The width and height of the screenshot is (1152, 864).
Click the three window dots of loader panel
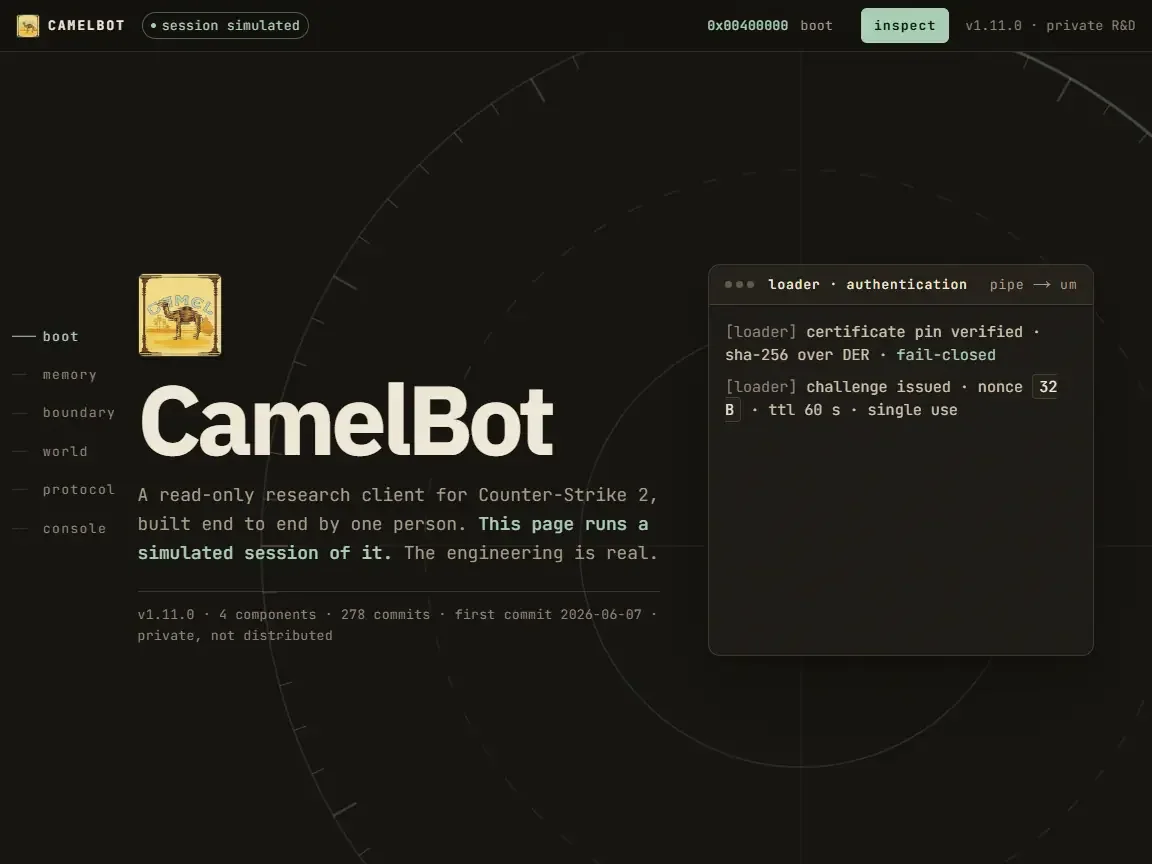[x=739, y=284]
